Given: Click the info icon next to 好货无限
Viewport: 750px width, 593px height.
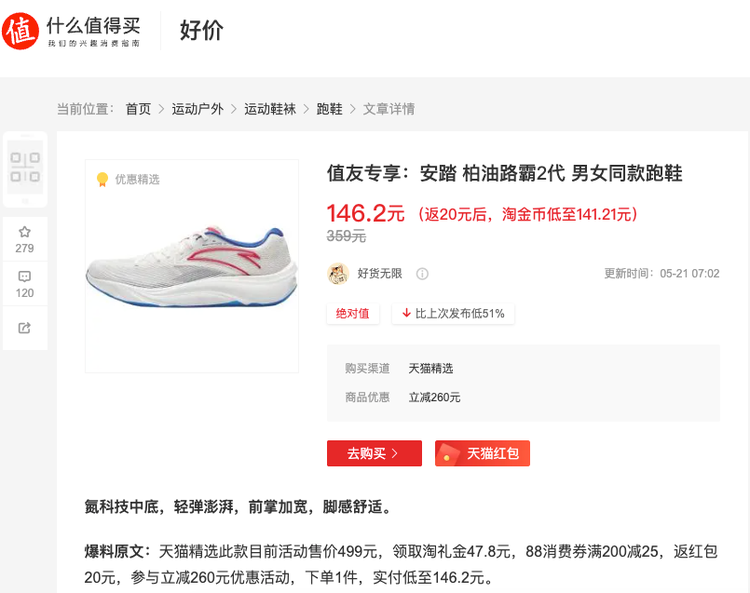Looking at the screenshot, I should [x=422, y=274].
